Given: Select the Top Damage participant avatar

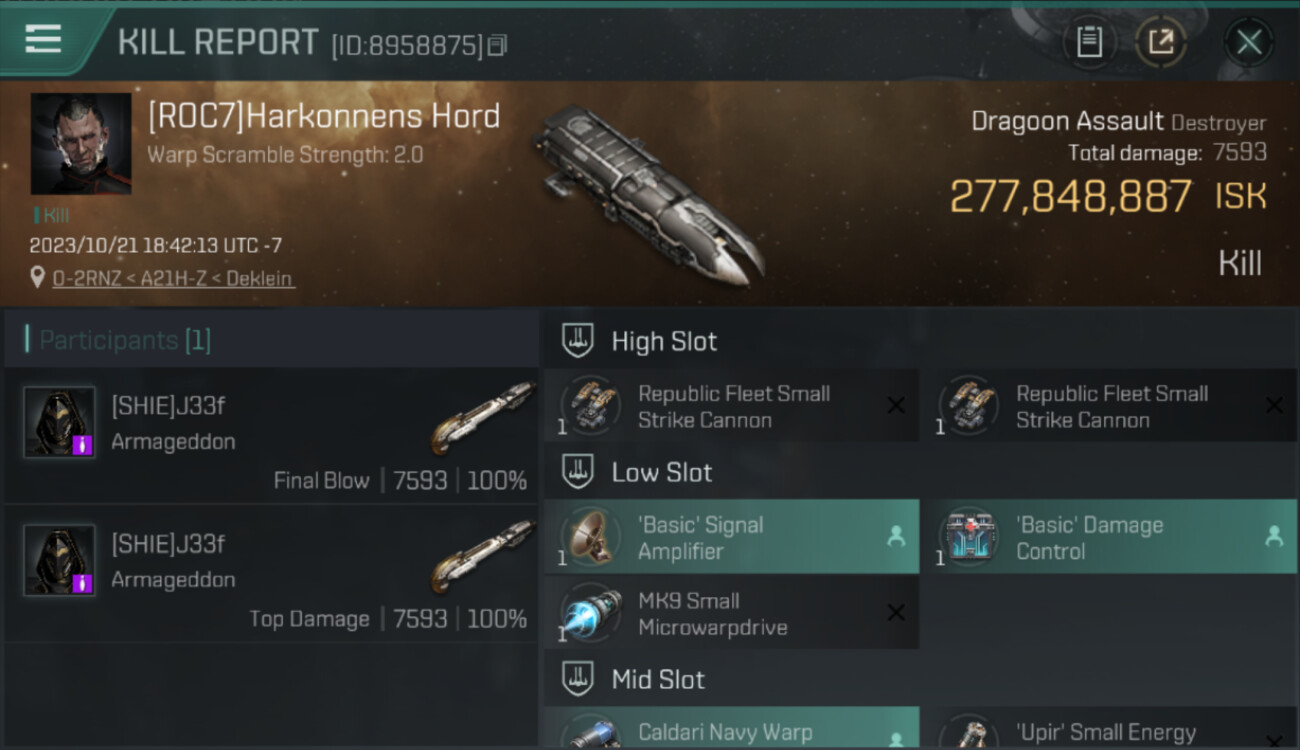Looking at the screenshot, I should click(60, 560).
